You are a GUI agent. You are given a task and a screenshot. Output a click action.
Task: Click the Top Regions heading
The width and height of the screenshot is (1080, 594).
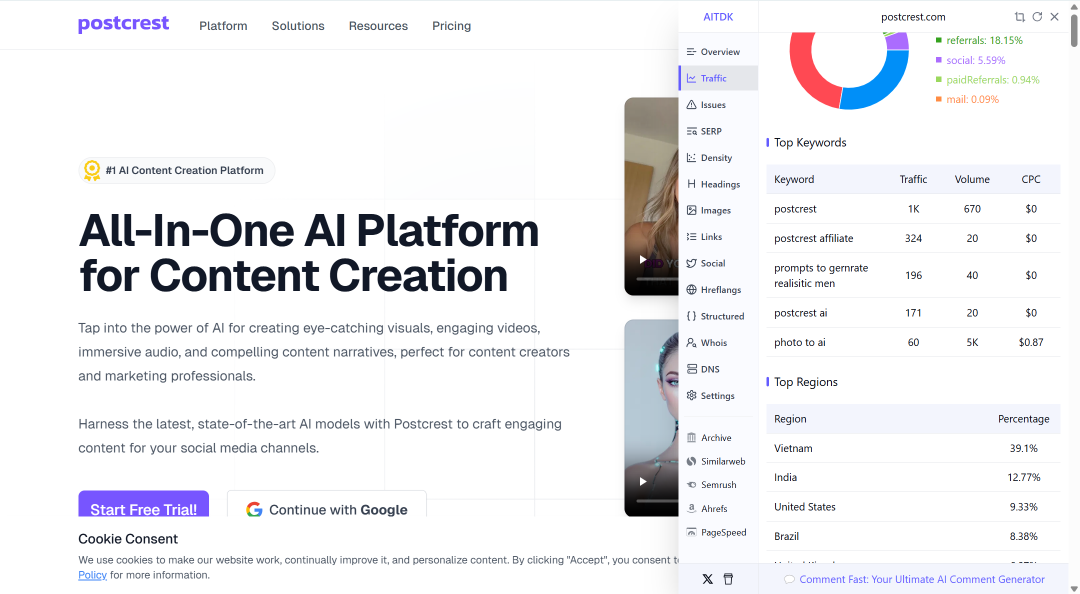806,382
